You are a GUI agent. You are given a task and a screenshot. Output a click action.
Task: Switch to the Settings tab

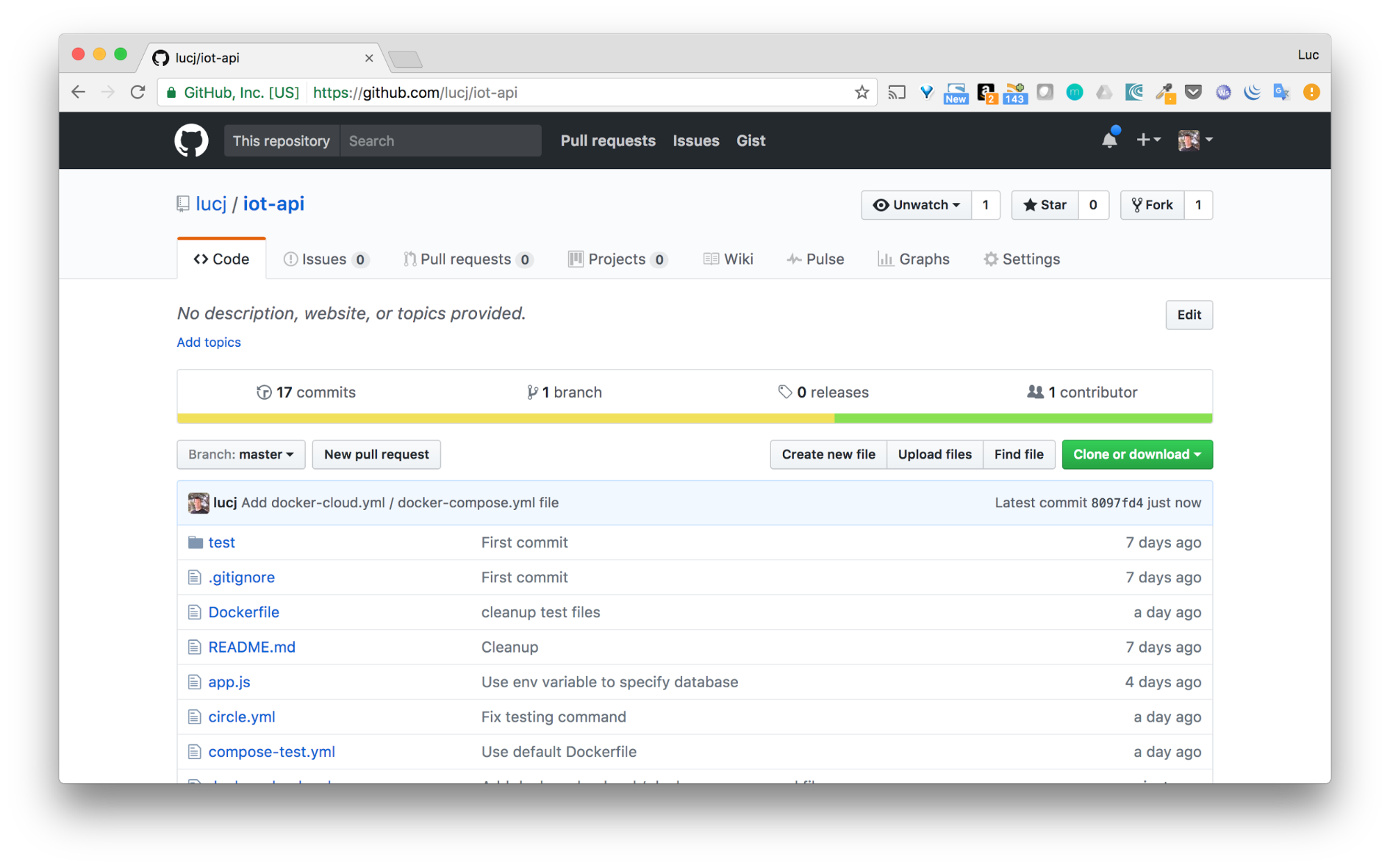pos(1021,259)
